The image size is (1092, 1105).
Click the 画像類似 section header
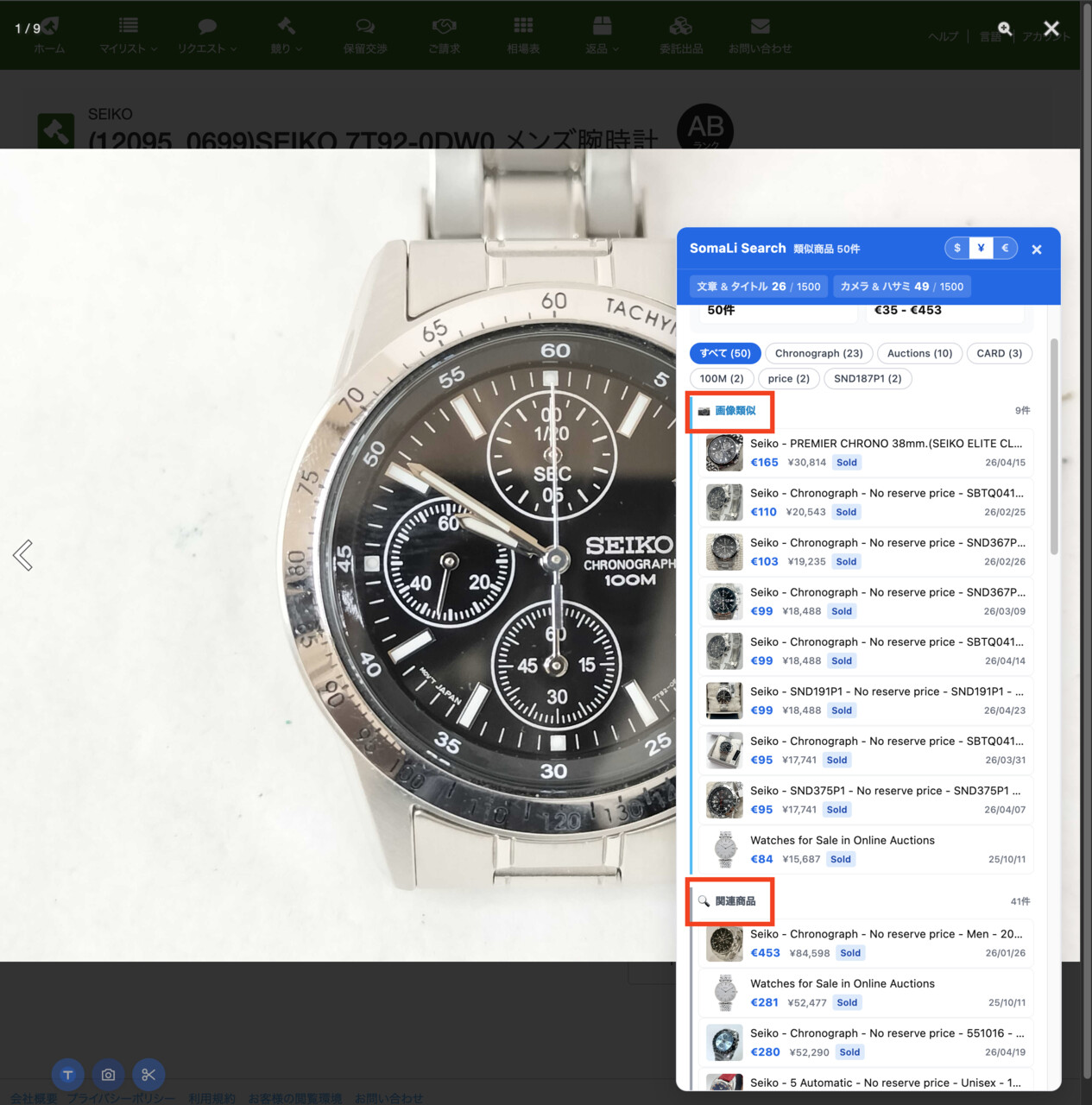click(735, 411)
